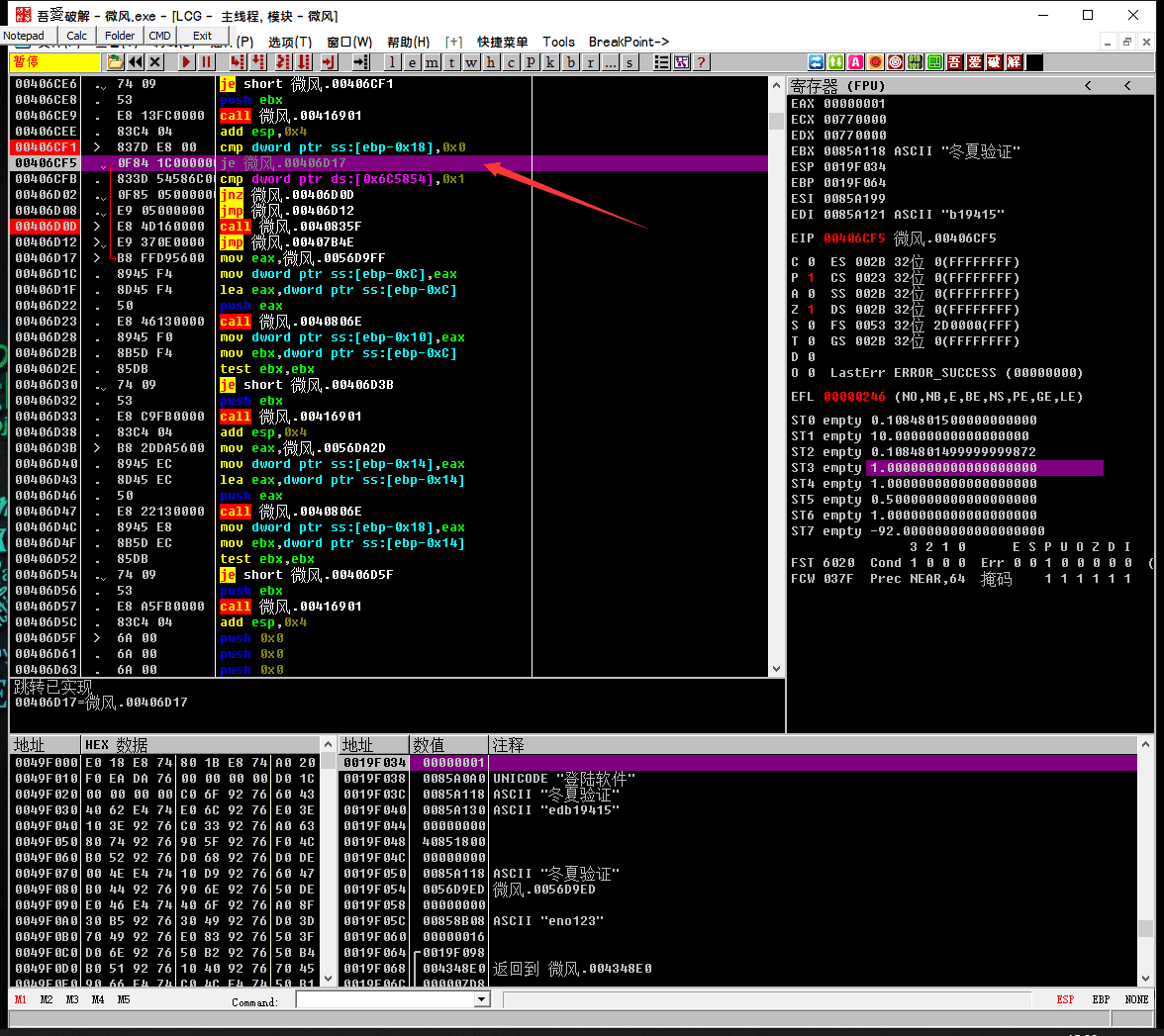
Task: Click the red '吾' toolbar icon
Action: point(954,62)
